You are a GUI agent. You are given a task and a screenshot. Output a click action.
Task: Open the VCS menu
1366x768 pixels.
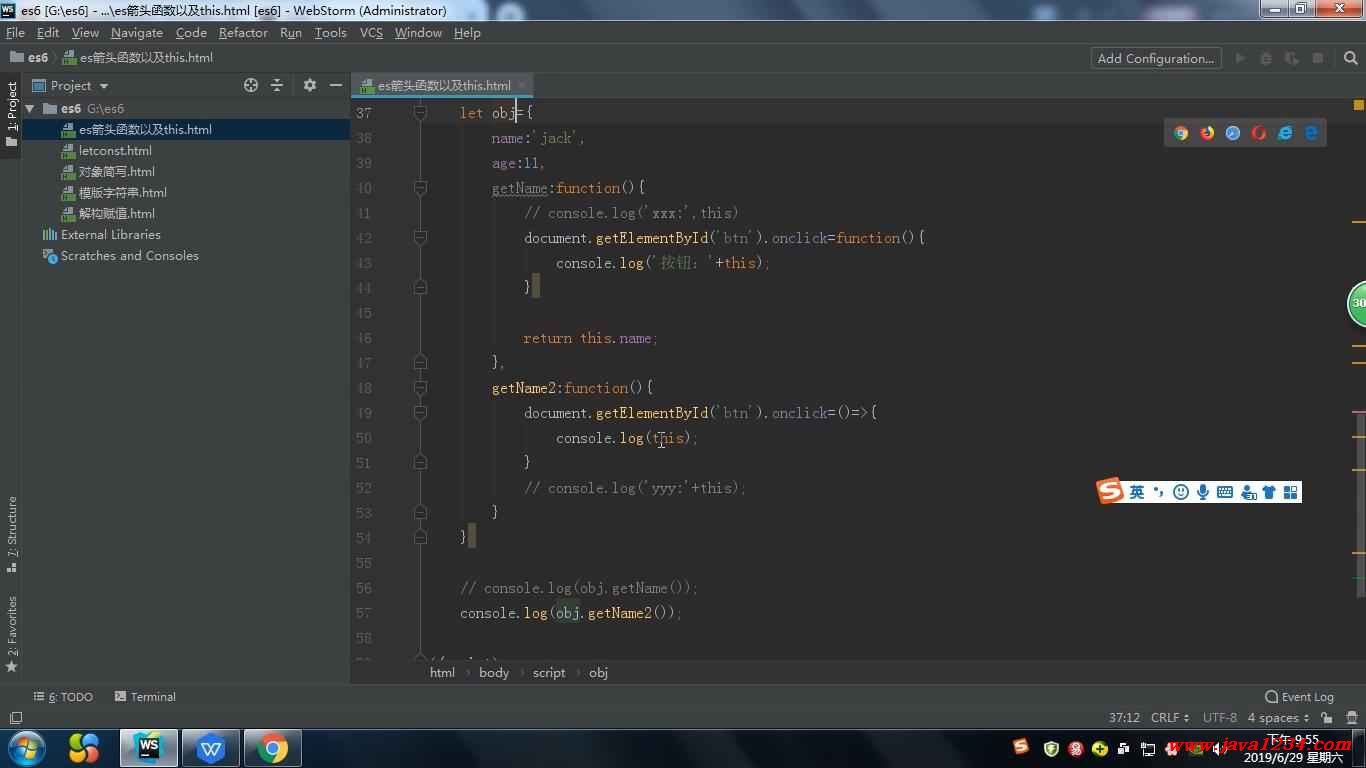[371, 32]
